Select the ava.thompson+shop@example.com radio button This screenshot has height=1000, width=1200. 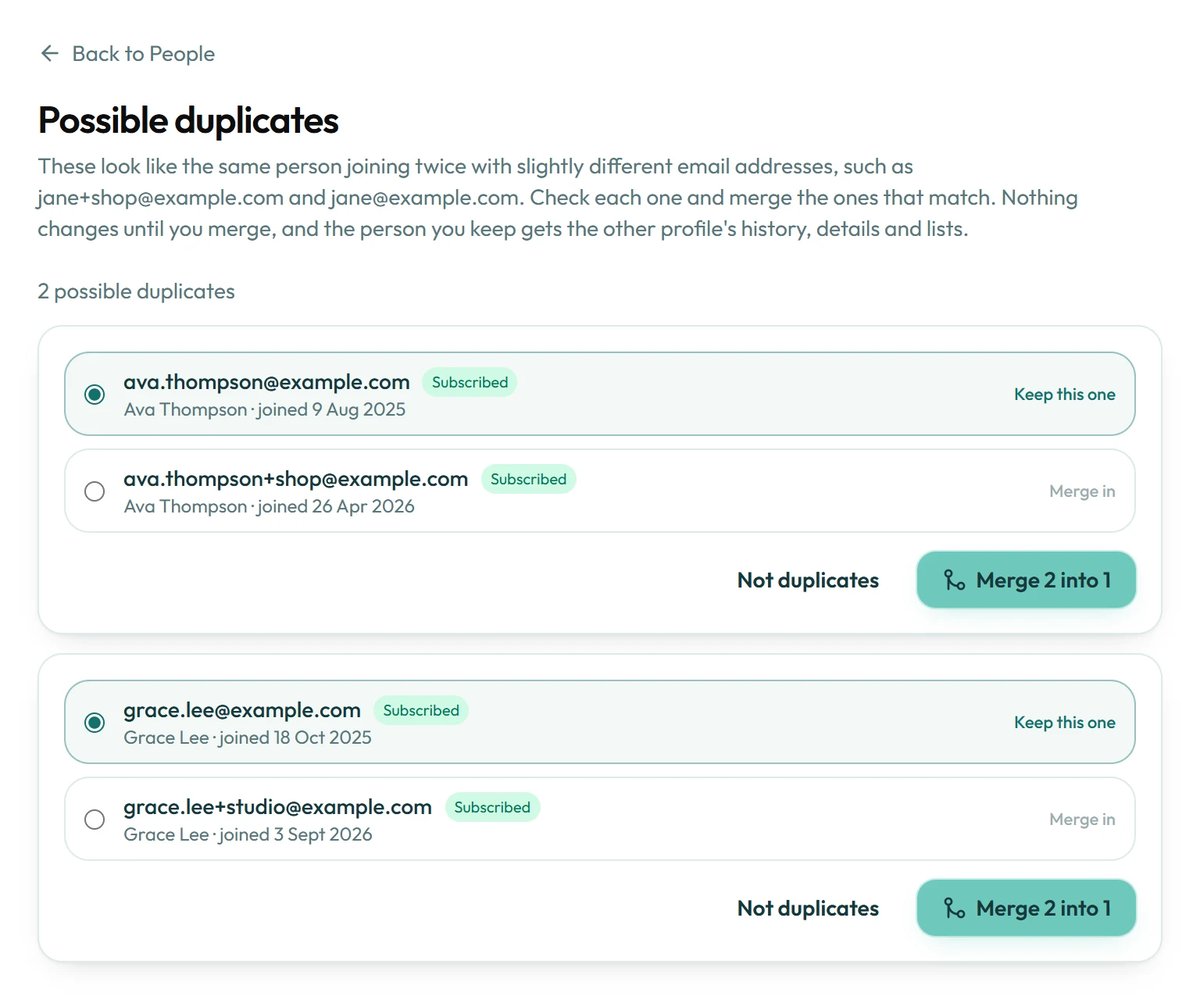tap(95, 491)
